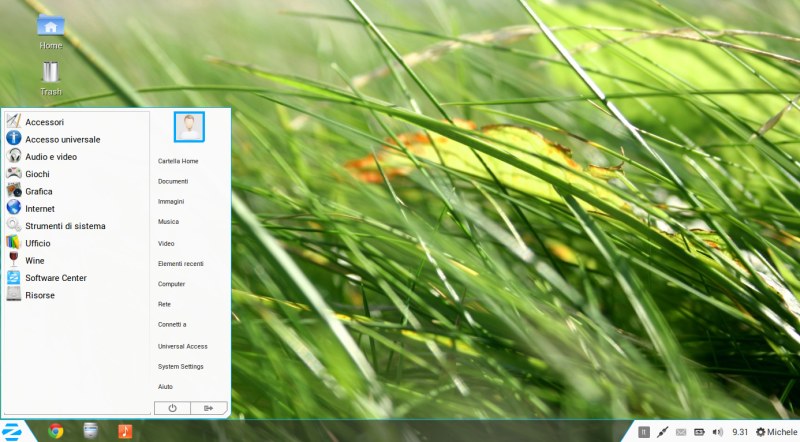
Task: Click the Grafica category icon
Action: click(14, 190)
